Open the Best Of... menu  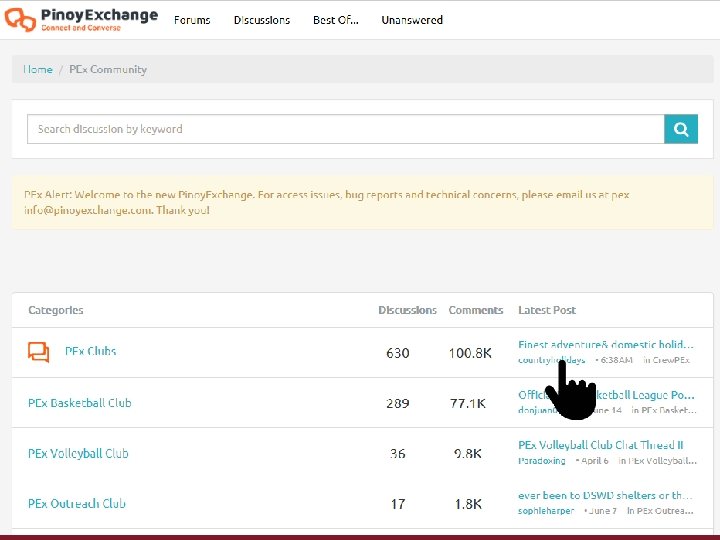pyautogui.click(x=336, y=20)
